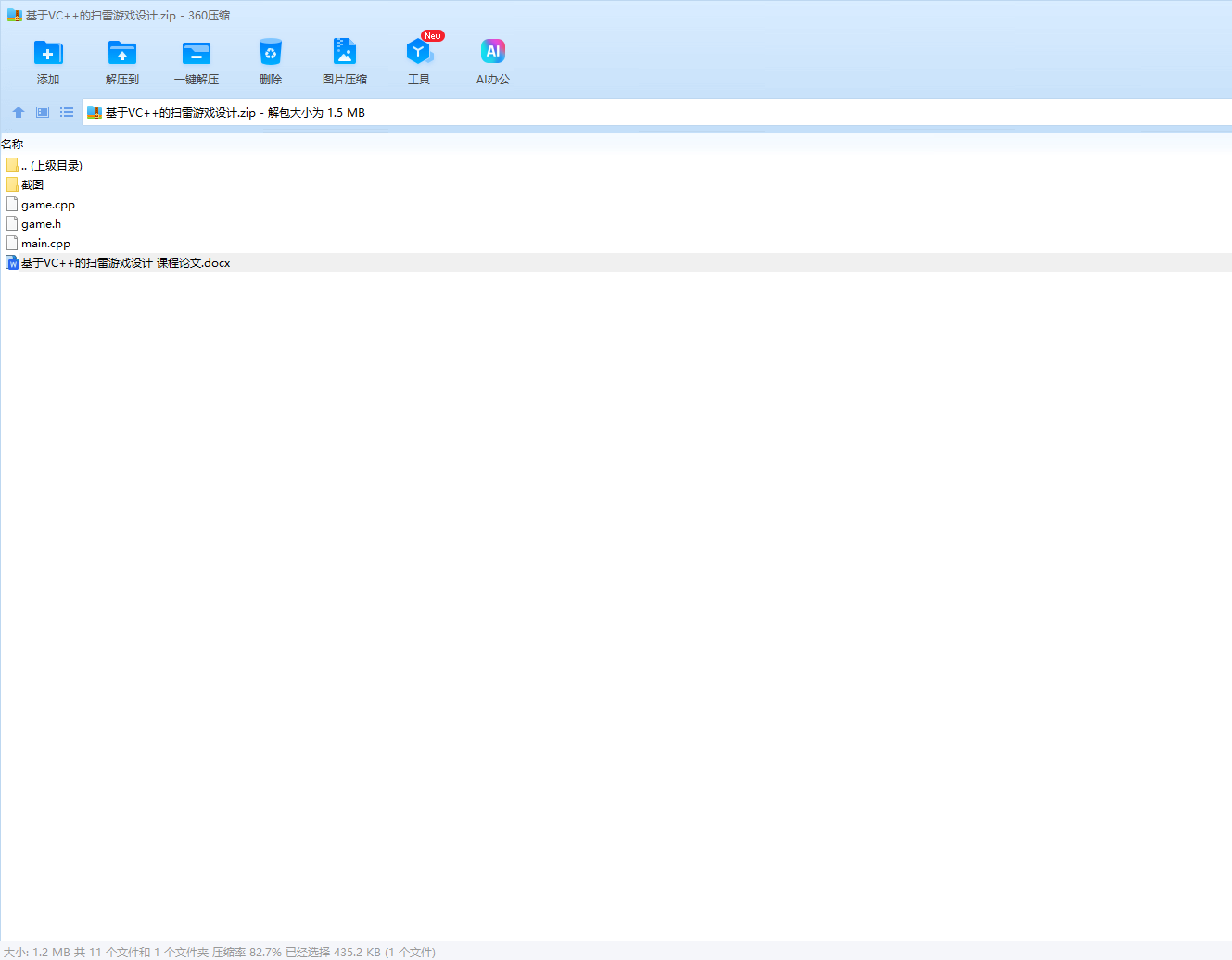Image resolution: width=1232 pixels, height=960 pixels.
Task: Select the 'game.cpp' file name
Action: coord(48,205)
